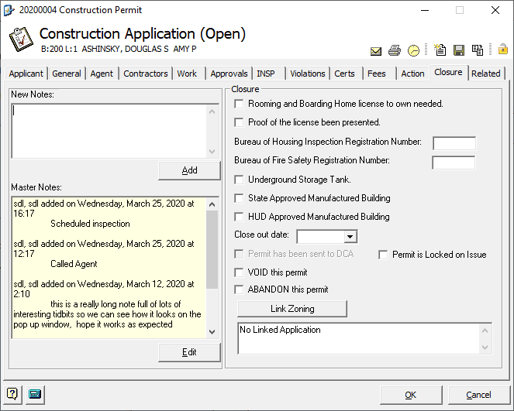Switch to the Fees tab
Image resolution: width=514 pixels, height=411 pixels.
point(377,73)
